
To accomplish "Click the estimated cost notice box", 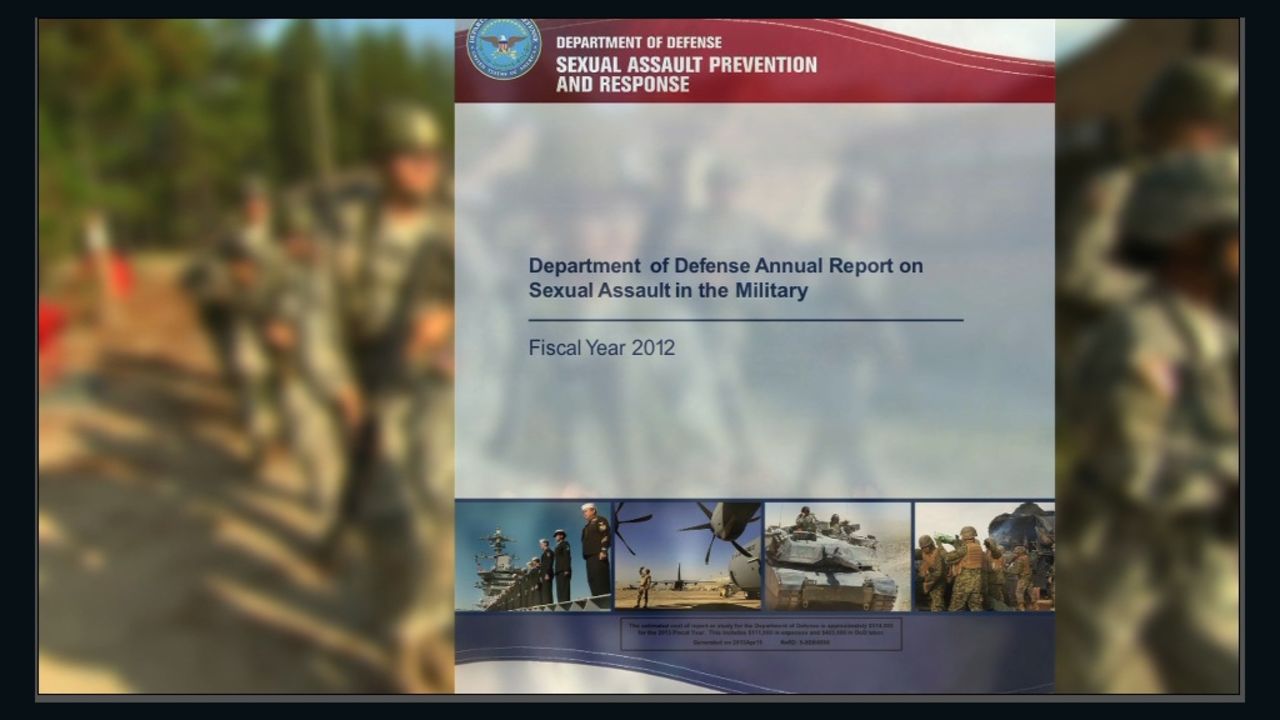I will [x=761, y=634].
